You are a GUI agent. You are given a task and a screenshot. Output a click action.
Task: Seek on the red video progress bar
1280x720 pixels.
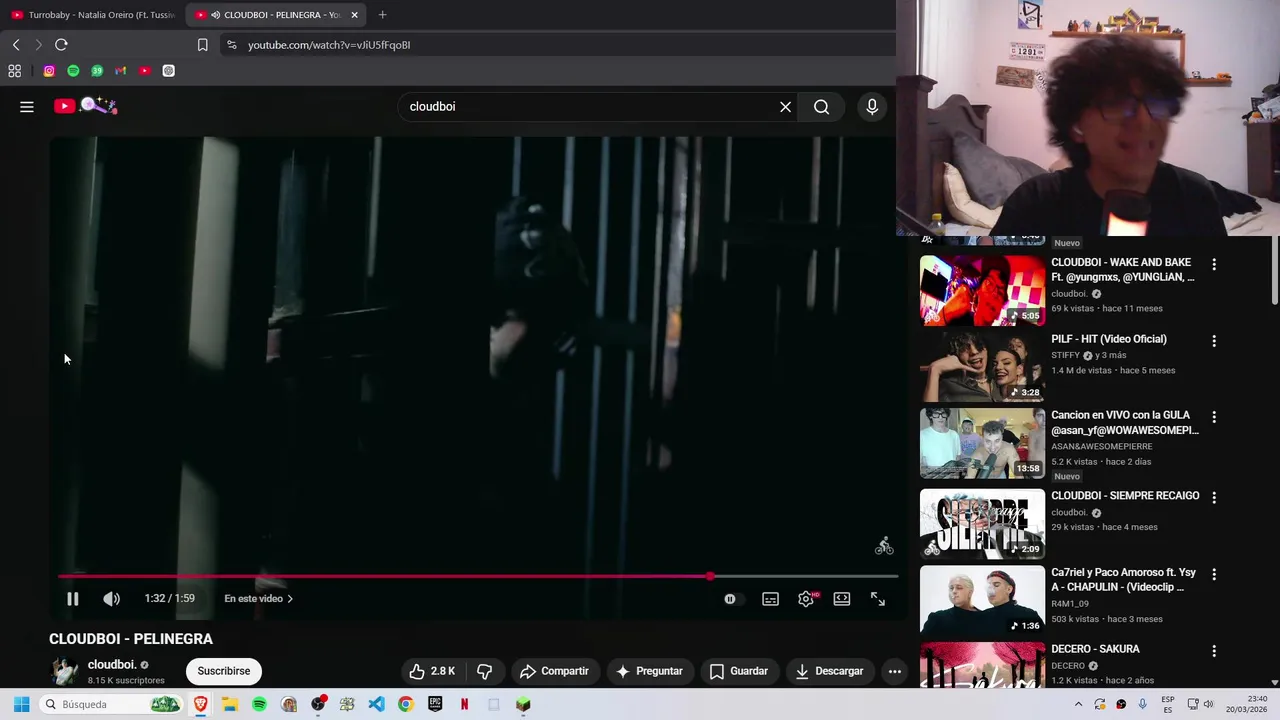(x=478, y=577)
